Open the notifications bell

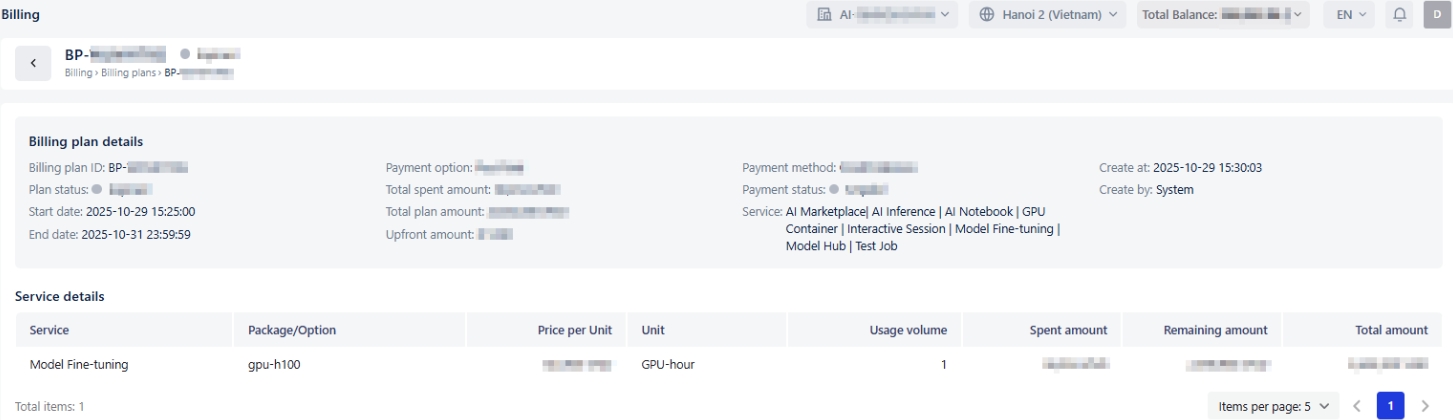1400,15
